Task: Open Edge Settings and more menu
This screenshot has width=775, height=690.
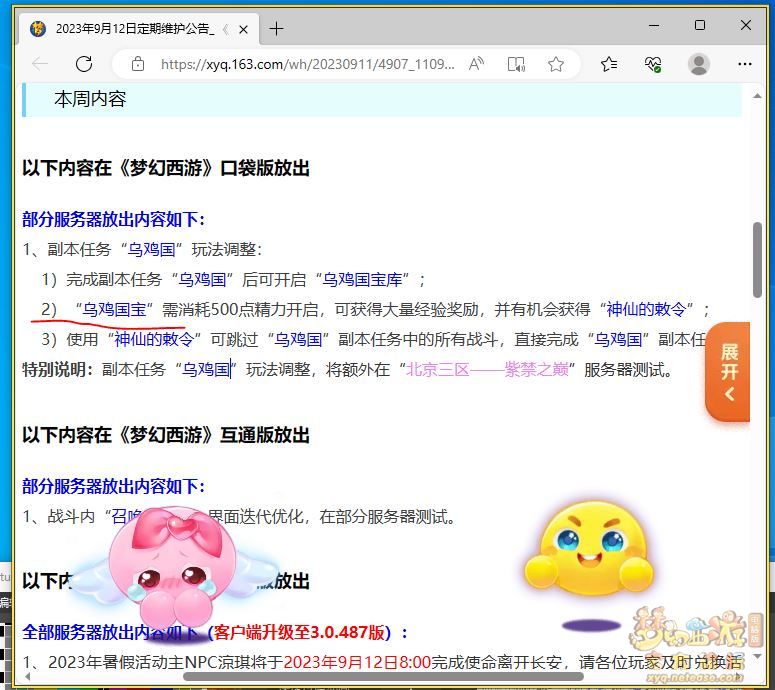Action: [745, 64]
